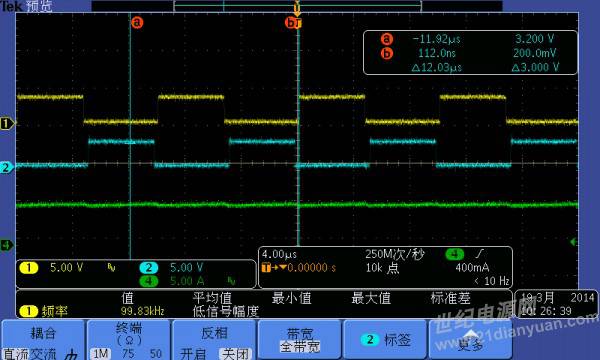Click the 4.00µs timebase readout
The image size is (600, 360).
pyautogui.click(x=279, y=254)
